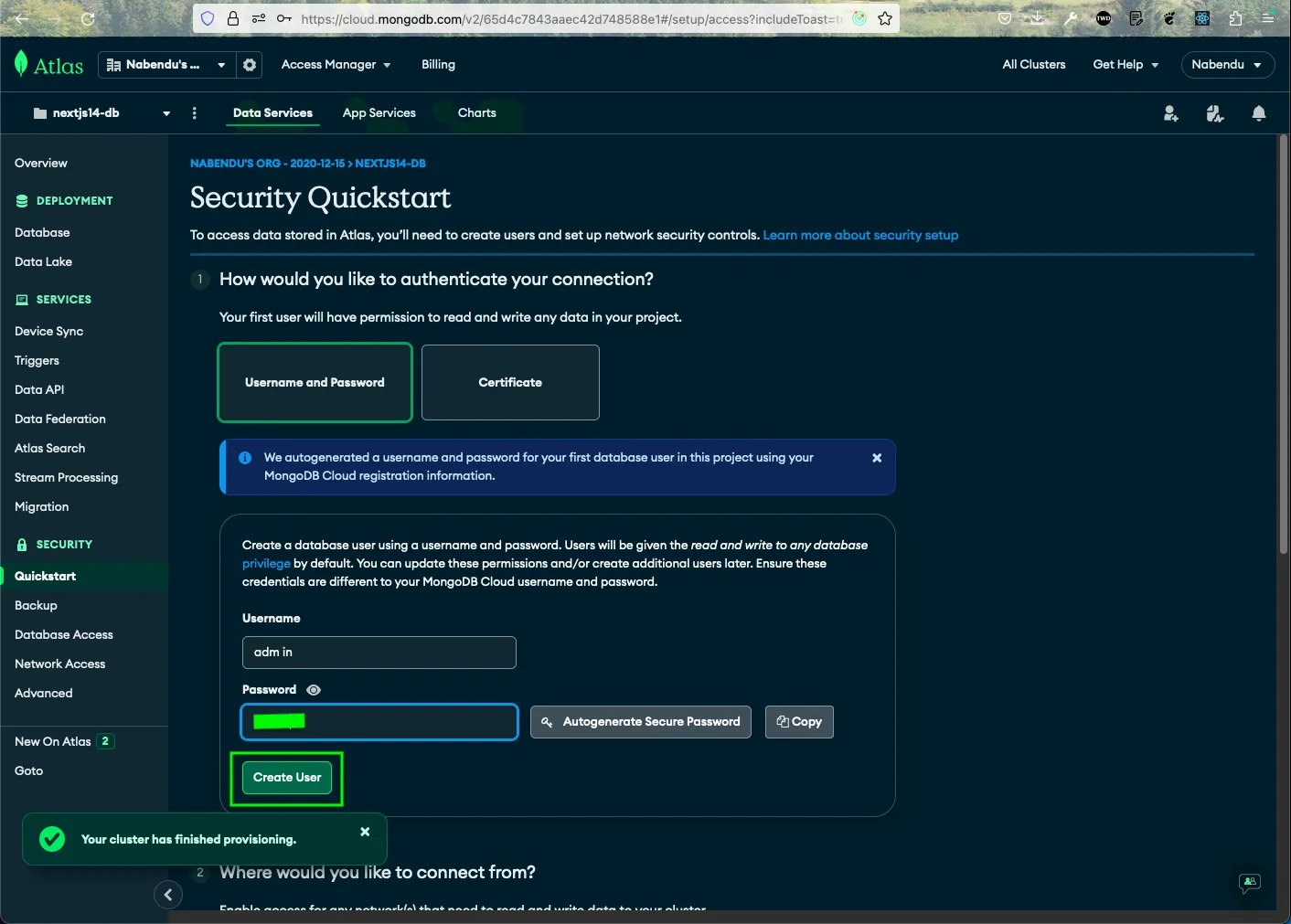Collapse the sidebar with chevron button
The width and height of the screenshot is (1291, 924).
(x=168, y=895)
